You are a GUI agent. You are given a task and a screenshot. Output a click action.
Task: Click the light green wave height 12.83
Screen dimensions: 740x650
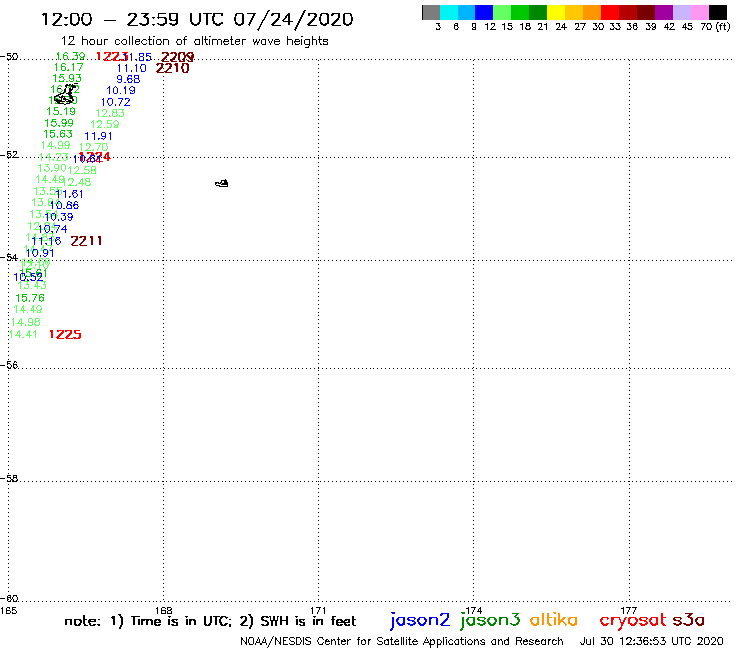(x=110, y=113)
